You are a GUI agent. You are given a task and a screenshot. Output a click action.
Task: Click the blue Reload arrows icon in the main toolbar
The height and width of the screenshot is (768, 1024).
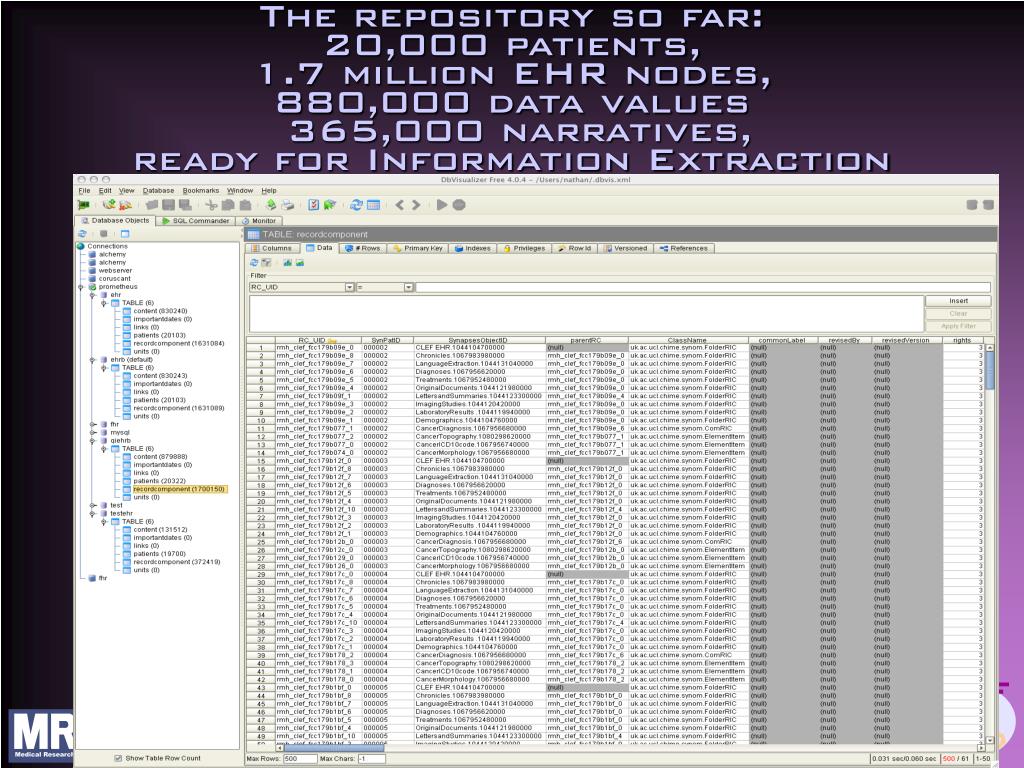click(356, 205)
